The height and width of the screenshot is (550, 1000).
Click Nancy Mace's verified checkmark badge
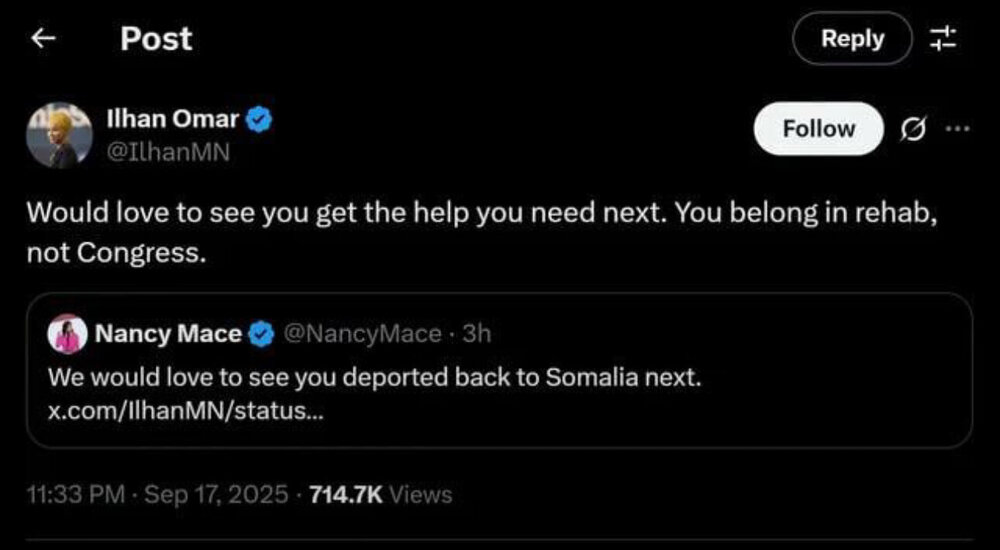click(x=261, y=334)
